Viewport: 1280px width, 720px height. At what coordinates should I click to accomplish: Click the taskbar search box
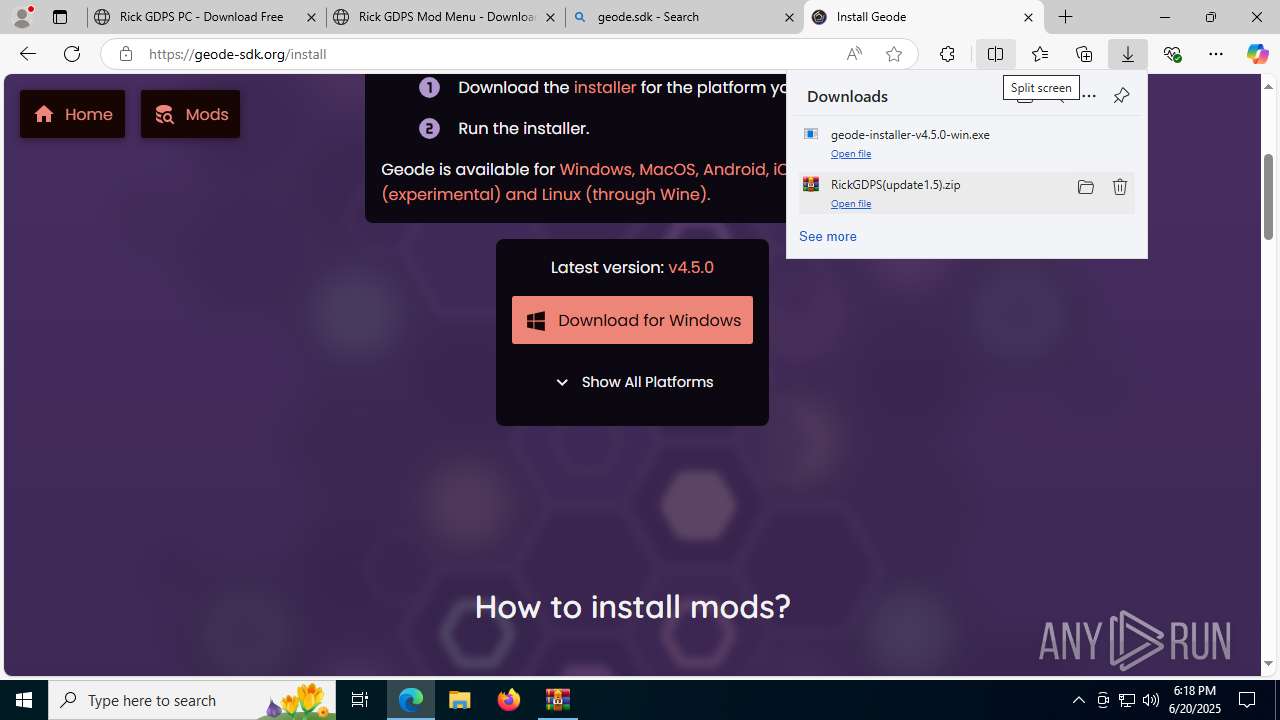[192, 700]
